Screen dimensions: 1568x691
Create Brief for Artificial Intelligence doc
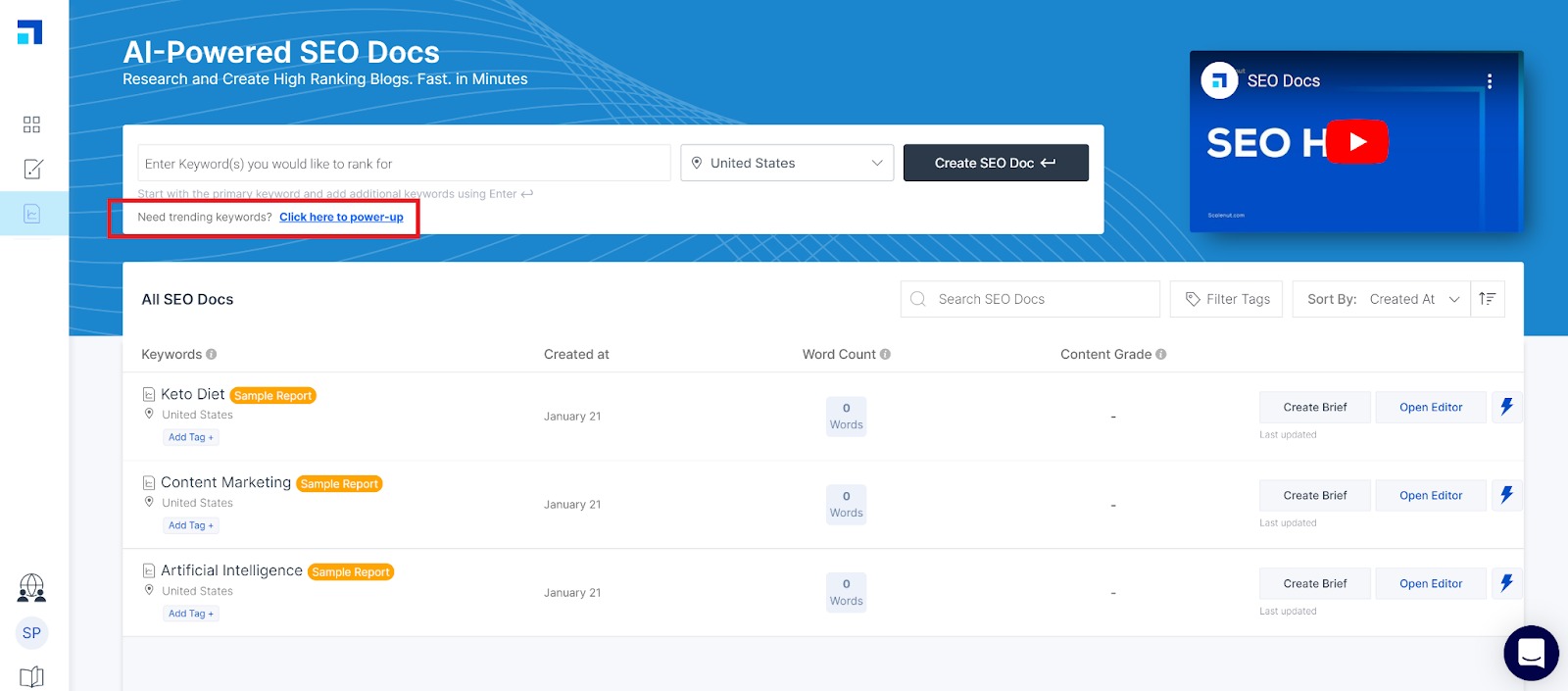(x=1314, y=583)
